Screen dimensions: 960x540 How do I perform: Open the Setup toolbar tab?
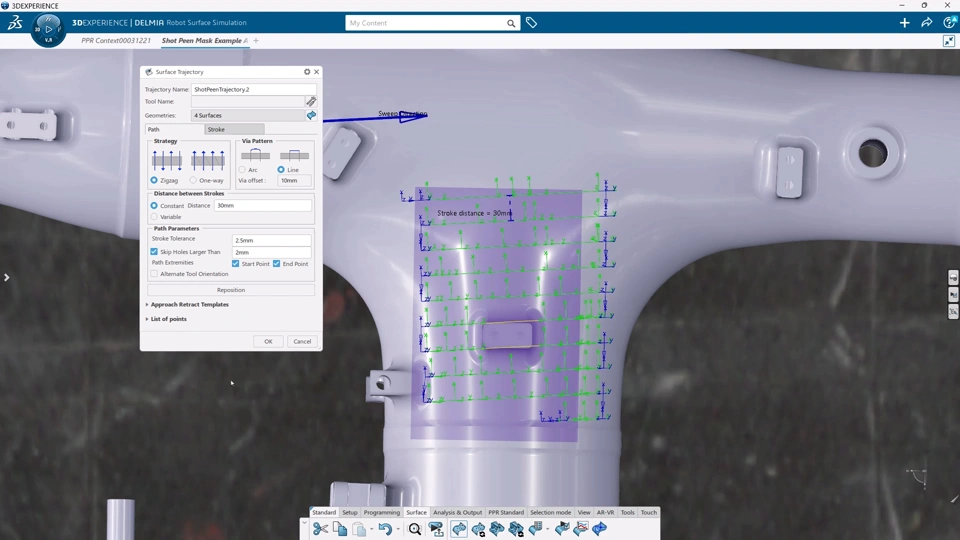pyautogui.click(x=350, y=512)
